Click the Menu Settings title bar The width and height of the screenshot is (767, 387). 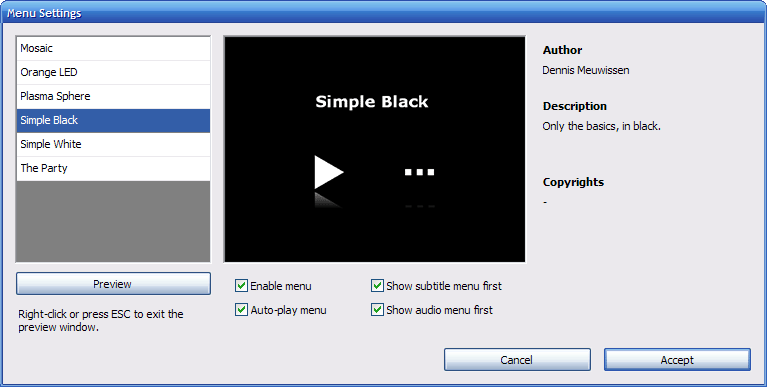[384, 13]
